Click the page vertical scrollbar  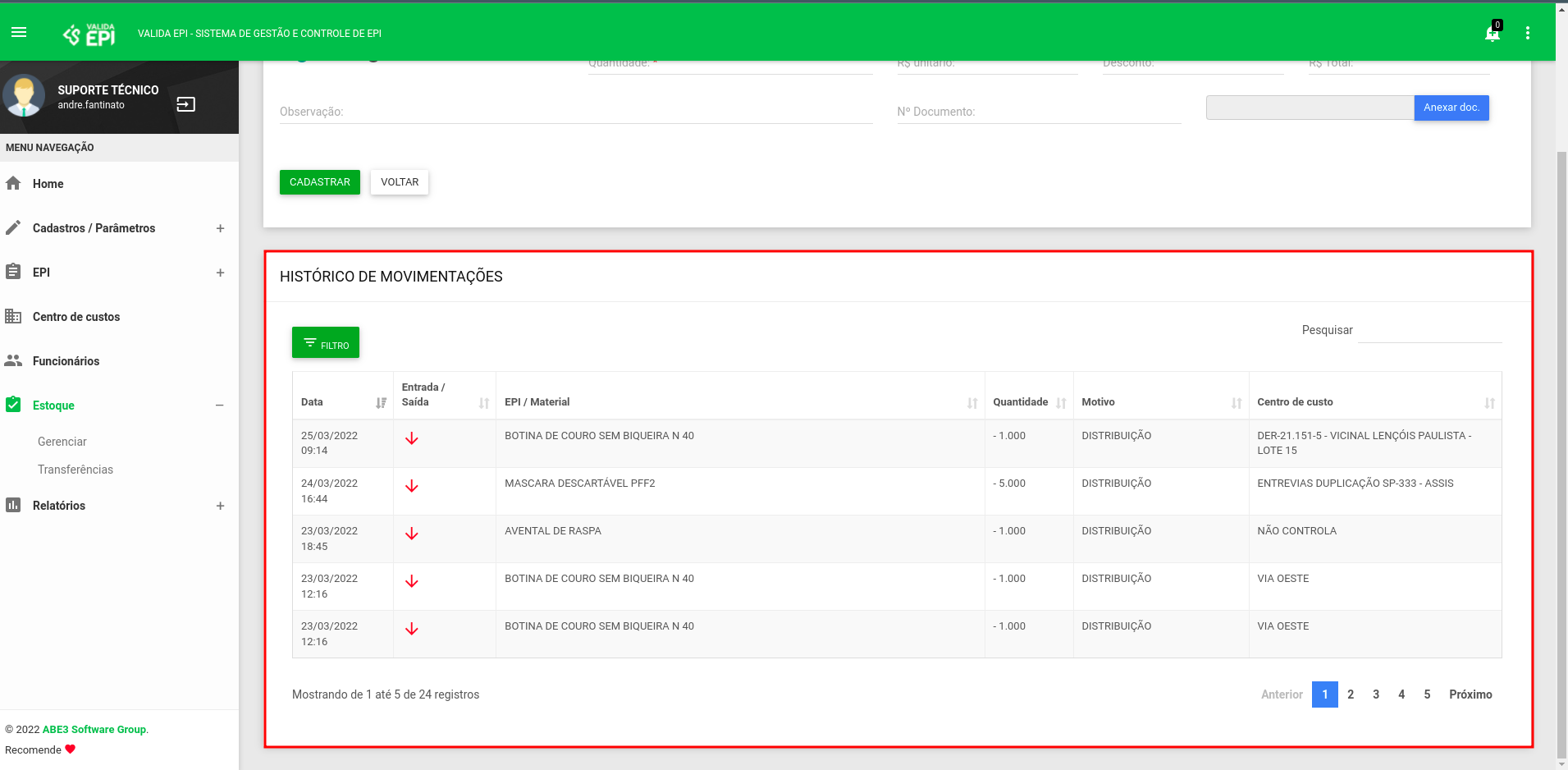point(1561,456)
